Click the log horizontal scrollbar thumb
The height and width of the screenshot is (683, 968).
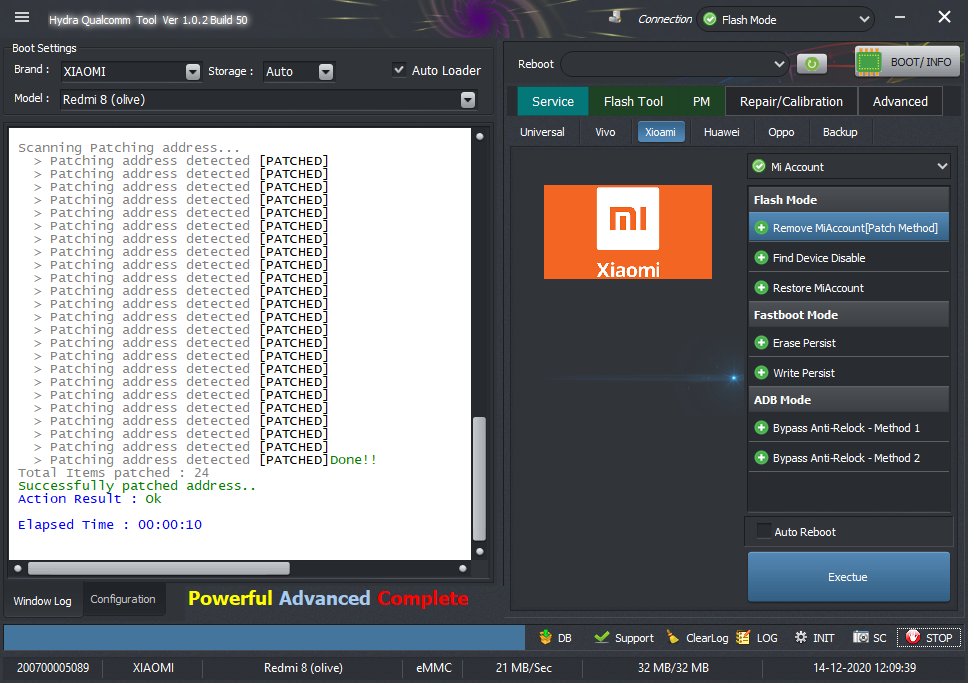pyautogui.click(x=159, y=568)
